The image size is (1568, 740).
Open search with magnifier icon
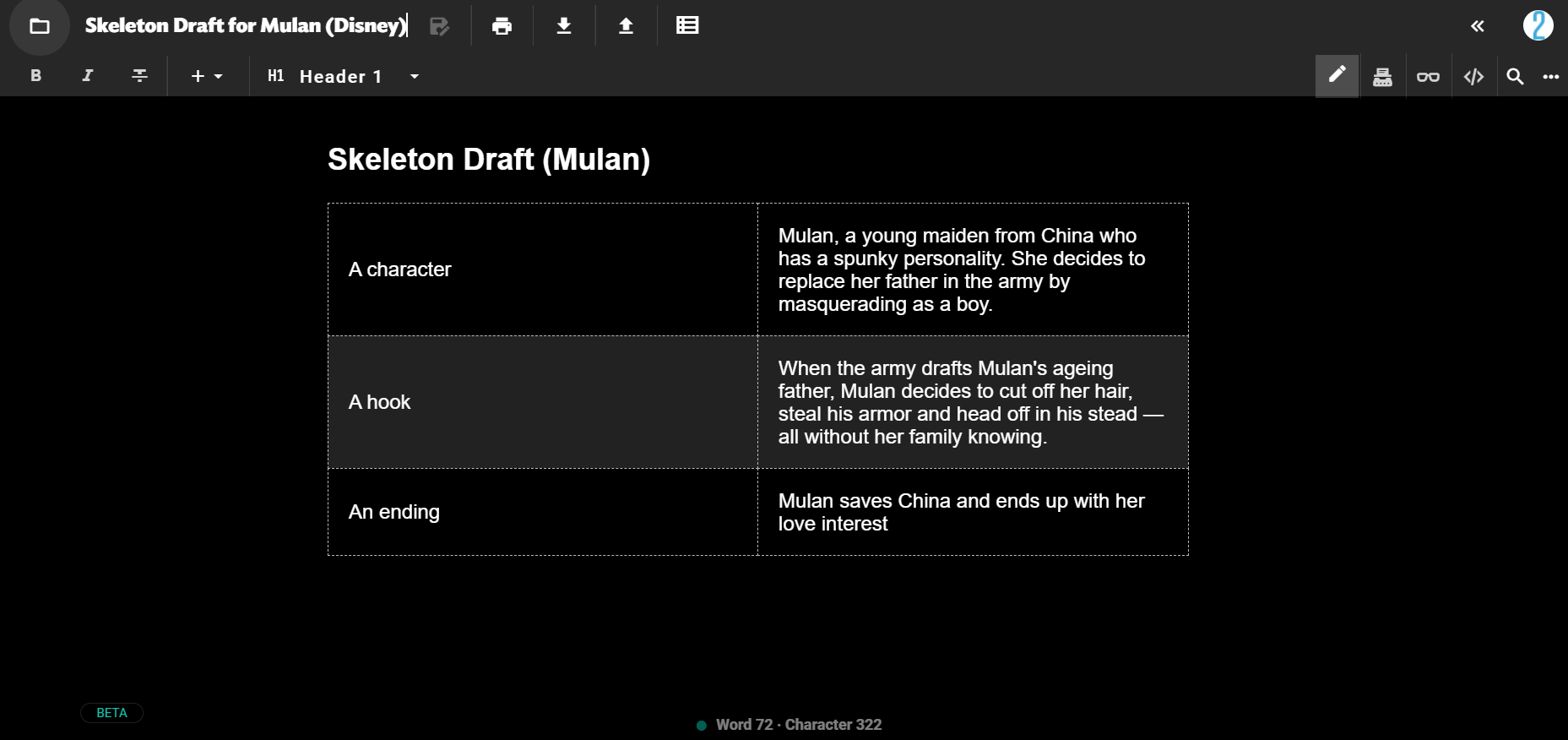(x=1515, y=77)
